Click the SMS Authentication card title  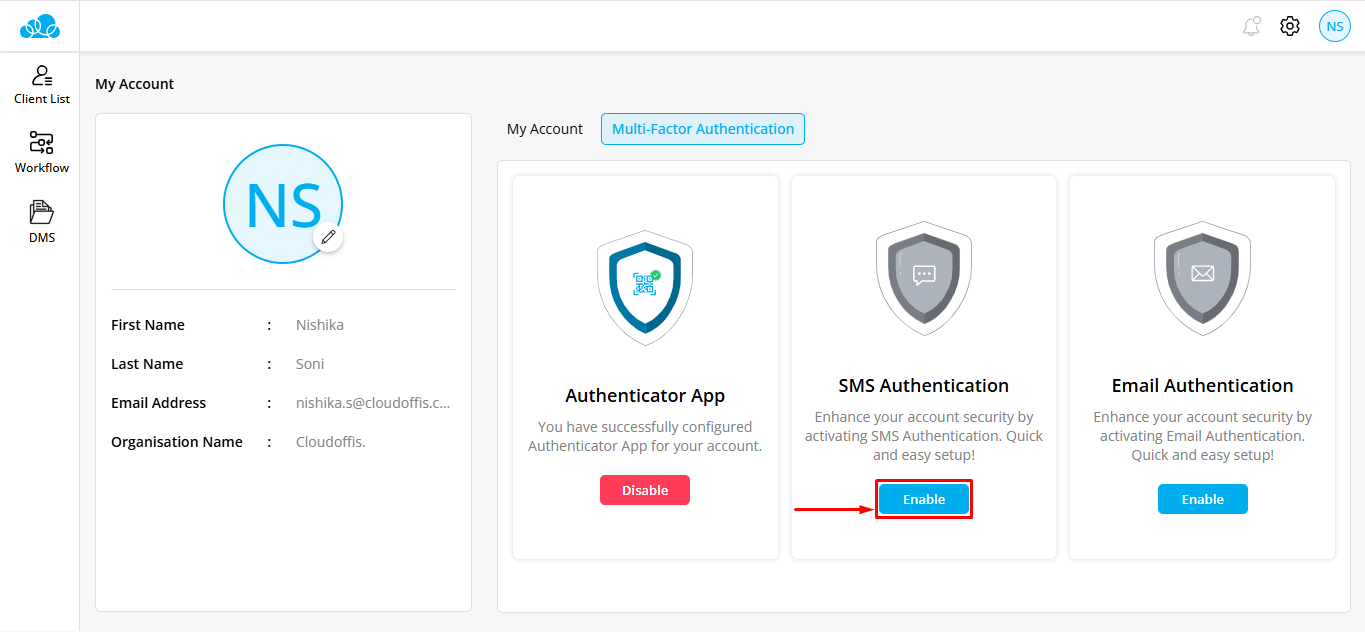pyautogui.click(x=924, y=386)
